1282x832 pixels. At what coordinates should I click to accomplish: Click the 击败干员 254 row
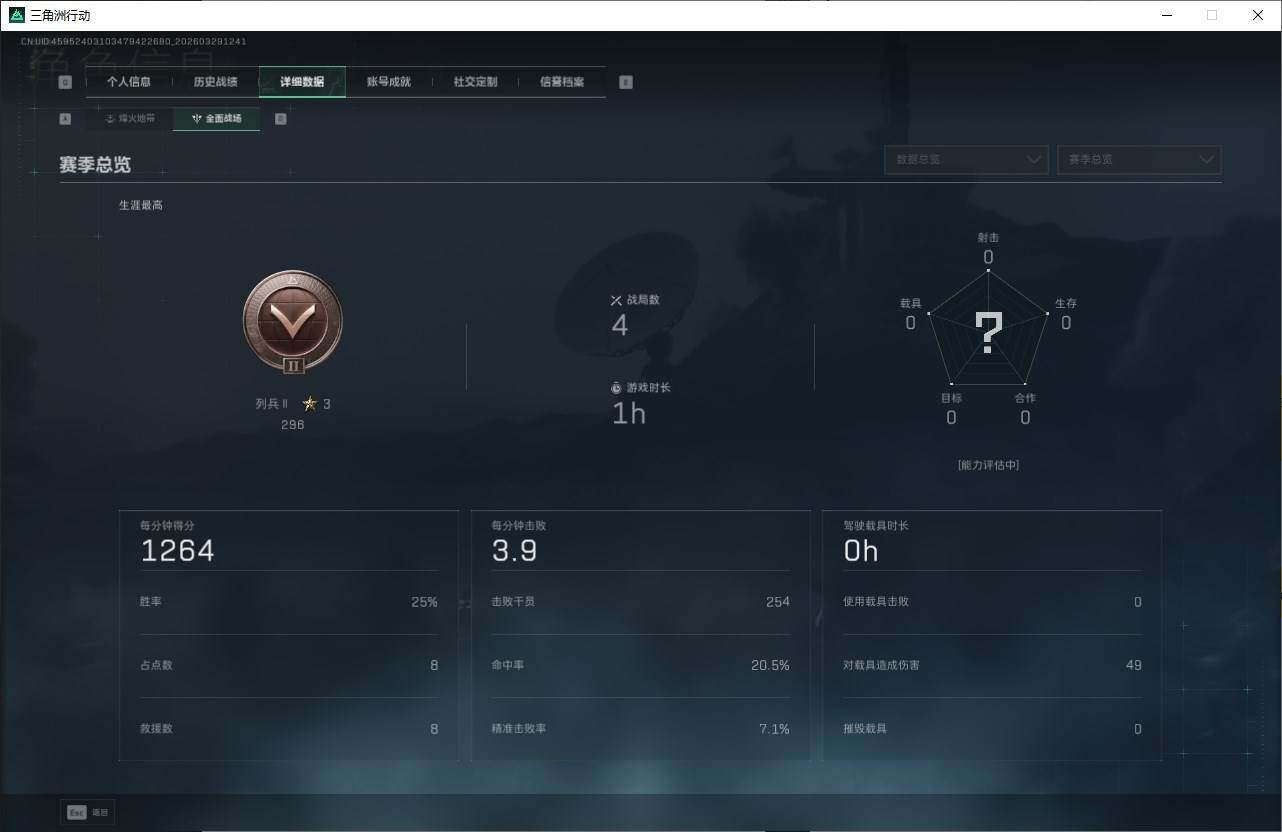[641, 602]
